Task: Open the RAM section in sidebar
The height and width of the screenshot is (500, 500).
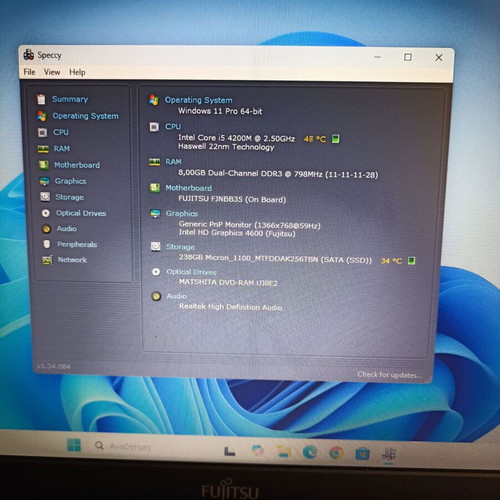Action: pyautogui.click(x=62, y=149)
